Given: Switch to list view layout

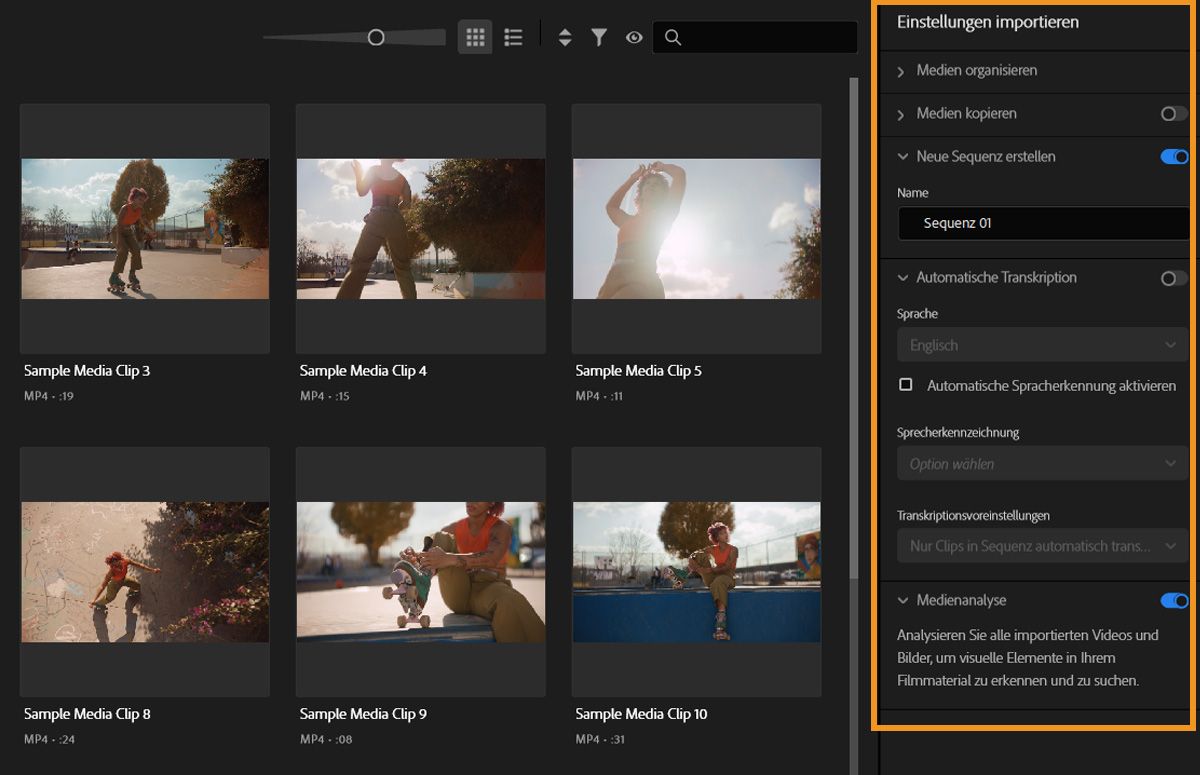Looking at the screenshot, I should click(x=513, y=37).
